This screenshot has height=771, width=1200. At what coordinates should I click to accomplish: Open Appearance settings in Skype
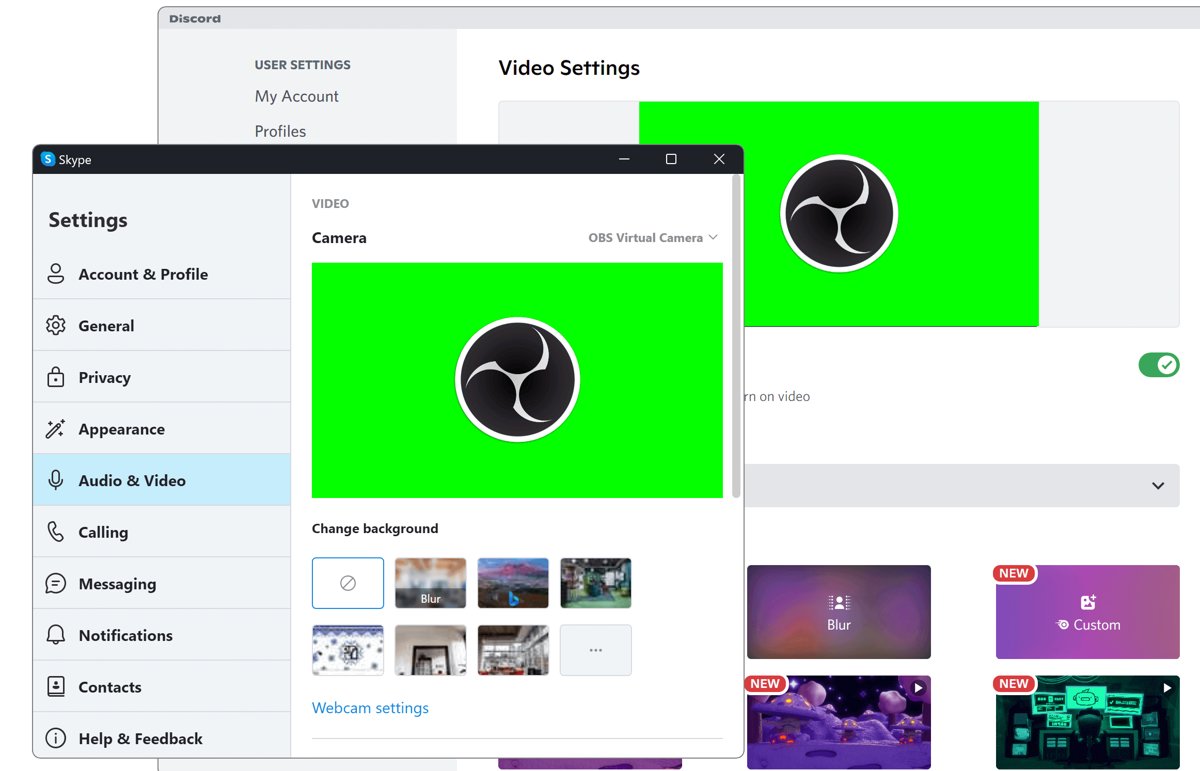[162, 429]
